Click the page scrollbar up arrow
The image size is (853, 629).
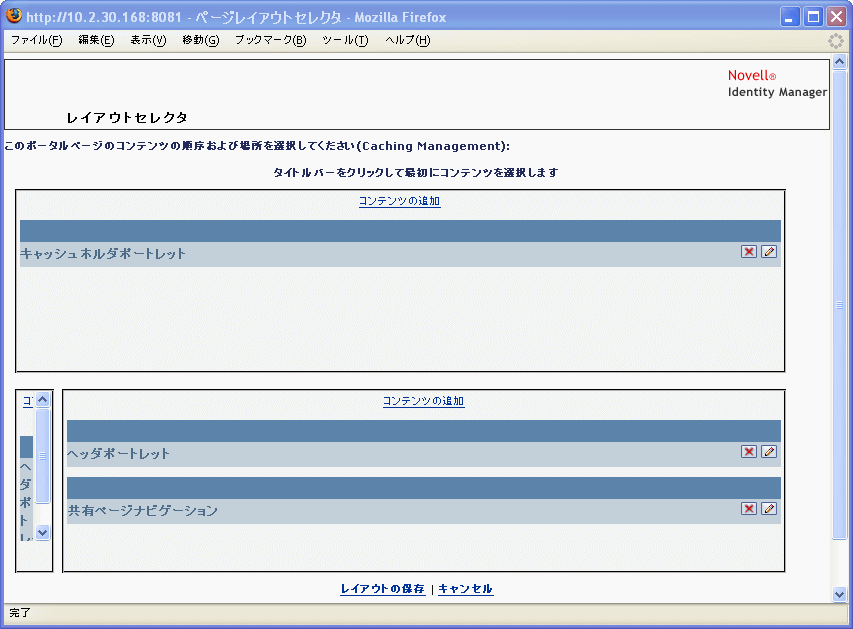click(839, 62)
